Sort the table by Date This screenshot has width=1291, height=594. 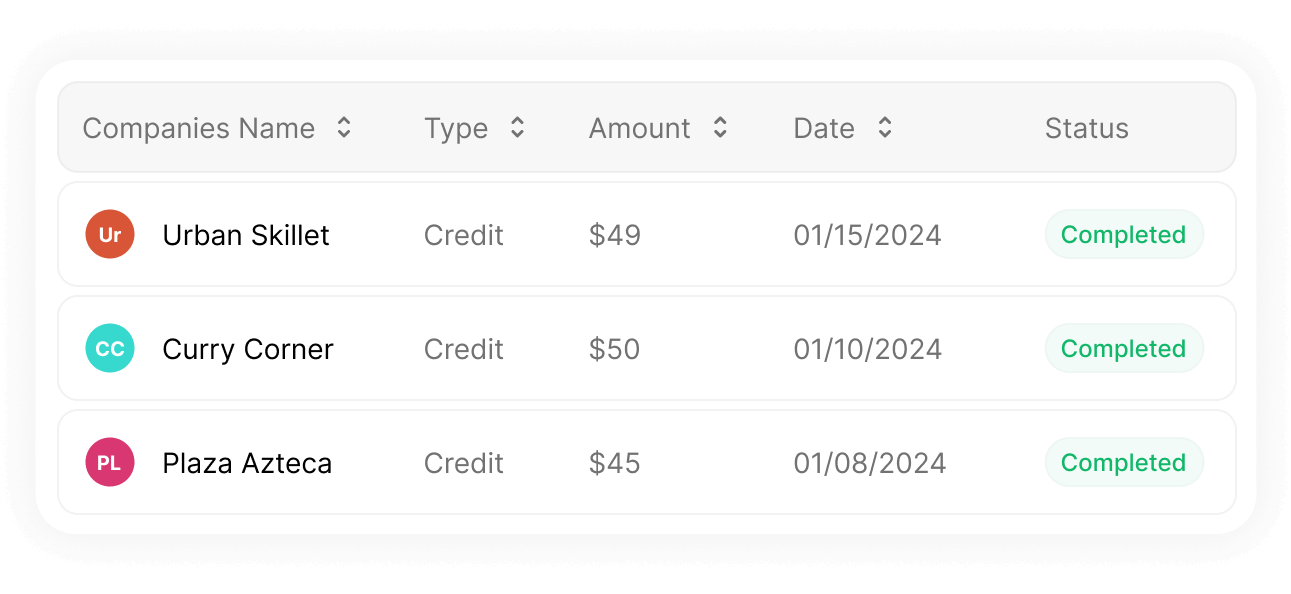coord(823,128)
